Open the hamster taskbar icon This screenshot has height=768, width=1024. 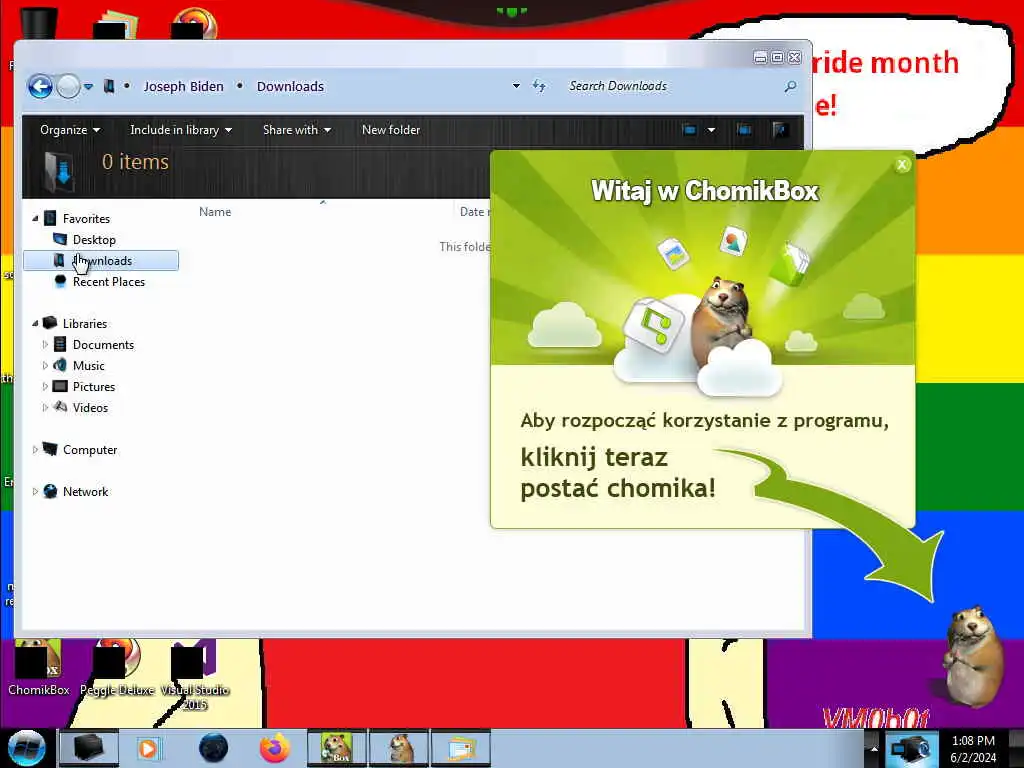click(399, 748)
